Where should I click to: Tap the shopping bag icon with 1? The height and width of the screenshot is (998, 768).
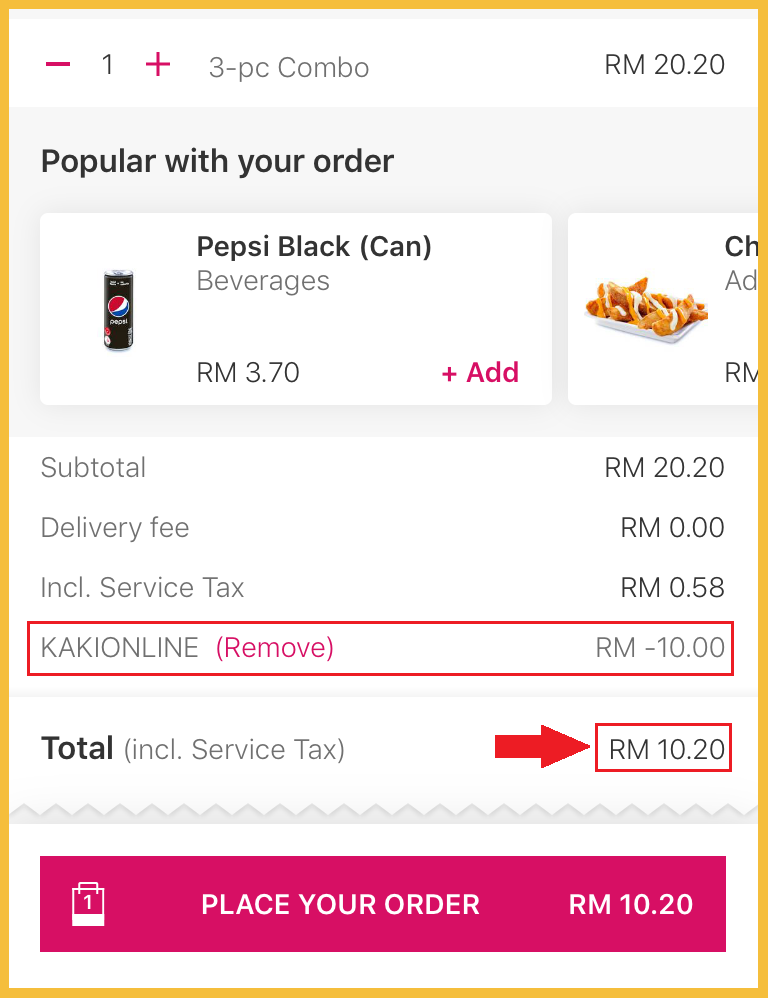tap(88, 903)
